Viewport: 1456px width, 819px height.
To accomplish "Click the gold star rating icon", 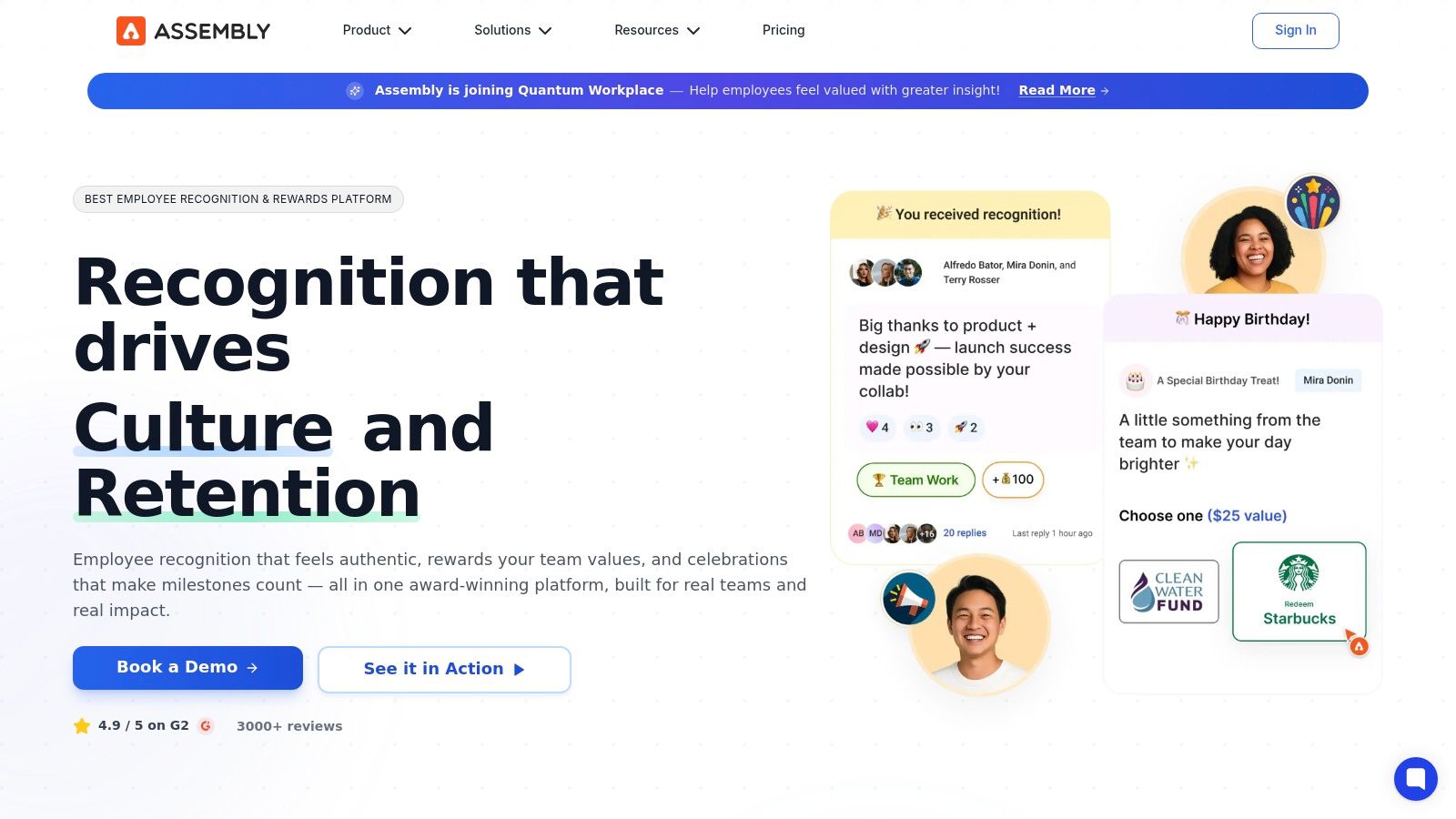I will coord(82,726).
